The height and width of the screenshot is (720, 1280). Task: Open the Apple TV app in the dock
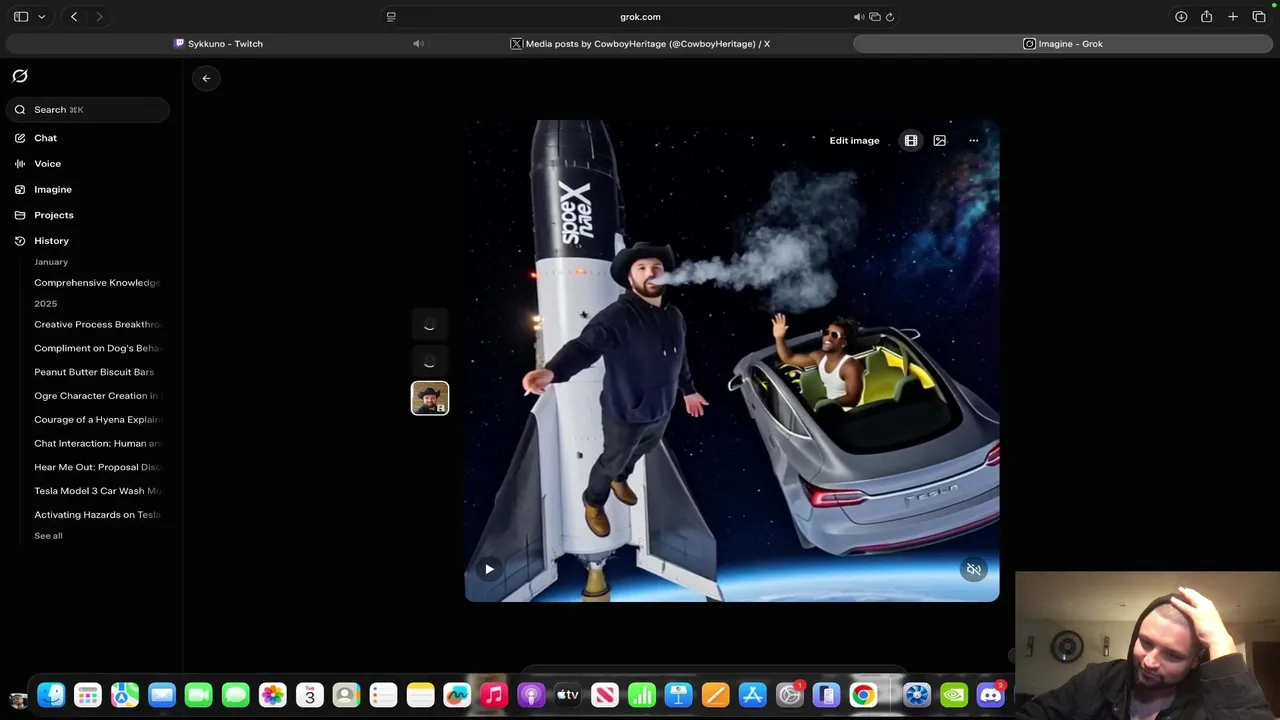(568, 695)
